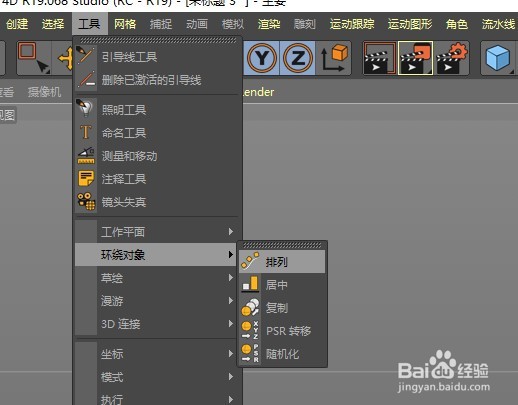
Task: Click the 照明工具 menu entry text
Action: tap(124, 110)
